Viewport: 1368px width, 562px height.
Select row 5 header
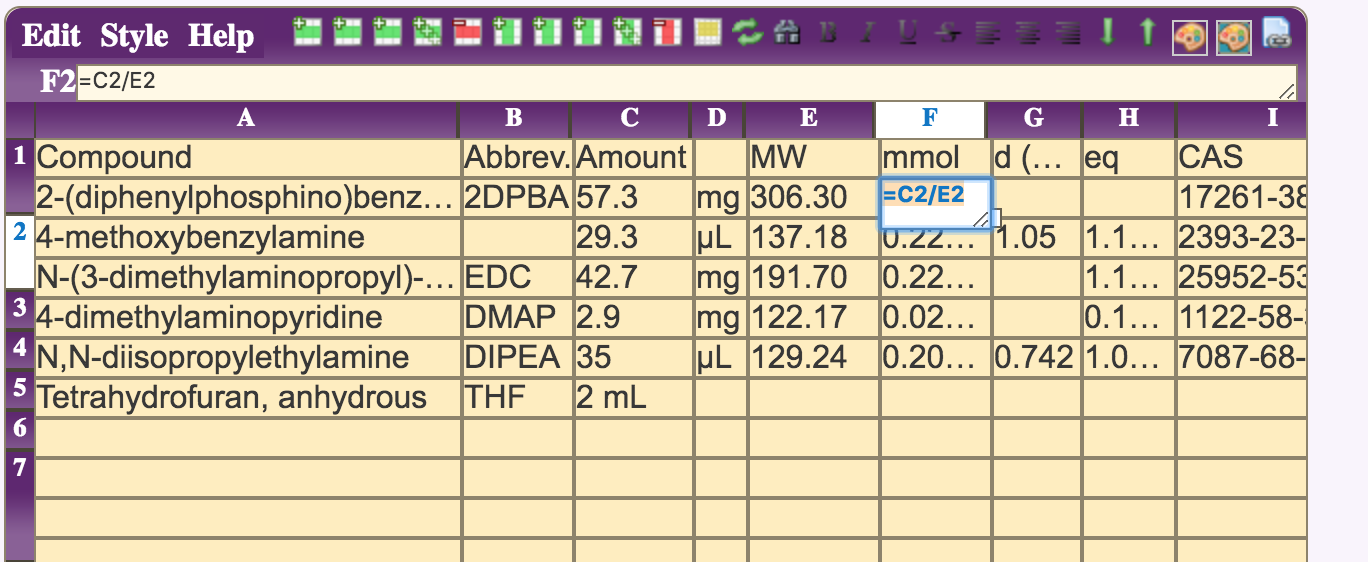pos(19,388)
